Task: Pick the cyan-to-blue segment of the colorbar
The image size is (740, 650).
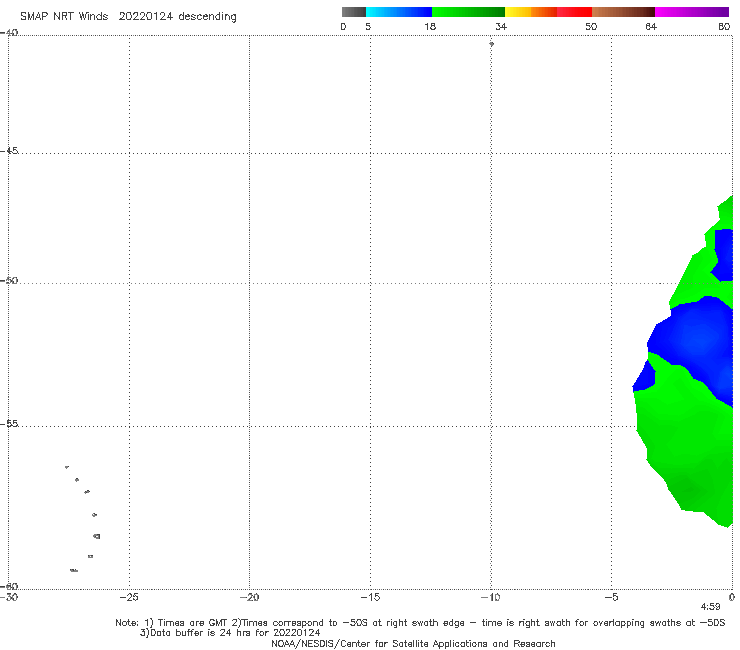Action: click(x=399, y=12)
